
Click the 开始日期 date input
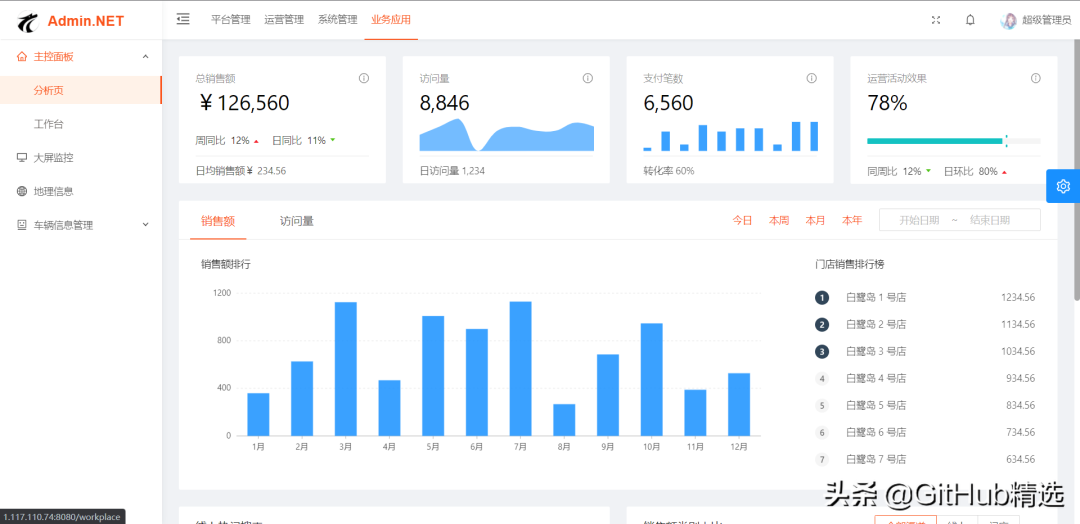tap(919, 220)
